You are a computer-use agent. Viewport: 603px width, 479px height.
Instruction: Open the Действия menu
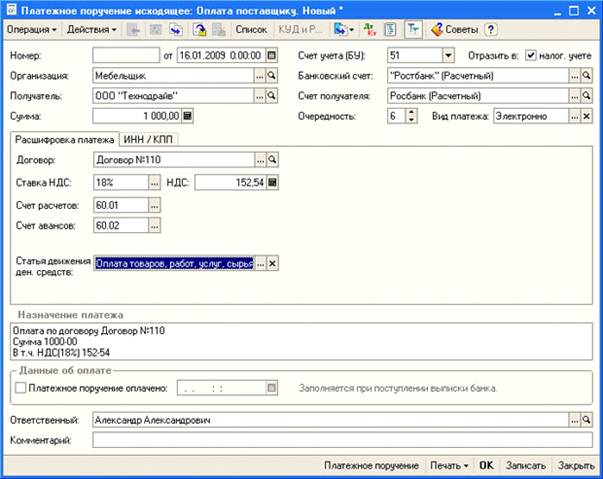click(x=92, y=30)
